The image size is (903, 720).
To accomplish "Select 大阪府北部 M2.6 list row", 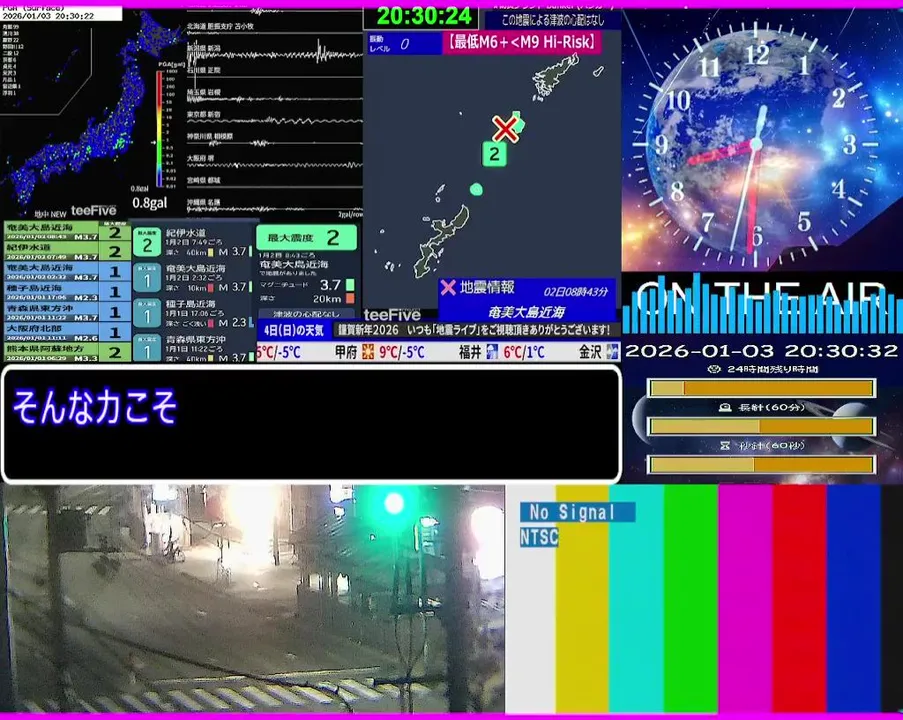I will tap(67, 332).
